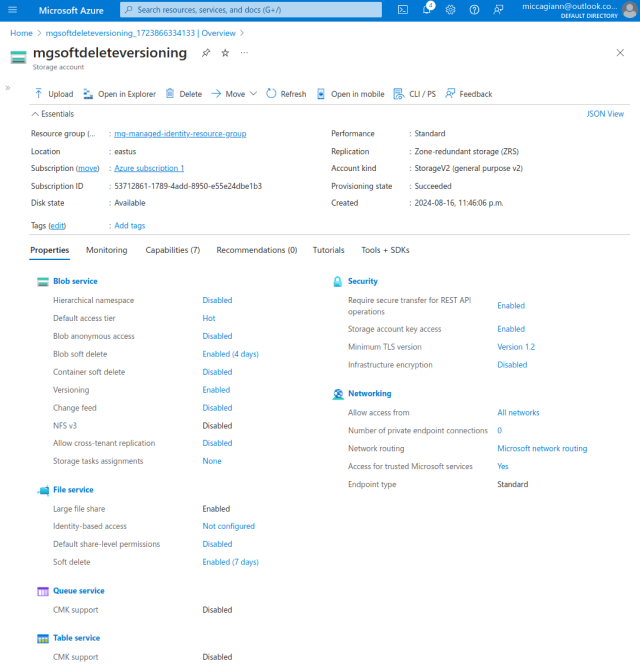Click the Home breadcrumb
This screenshot has width=640, height=667.
pyautogui.click(x=21, y=33)
